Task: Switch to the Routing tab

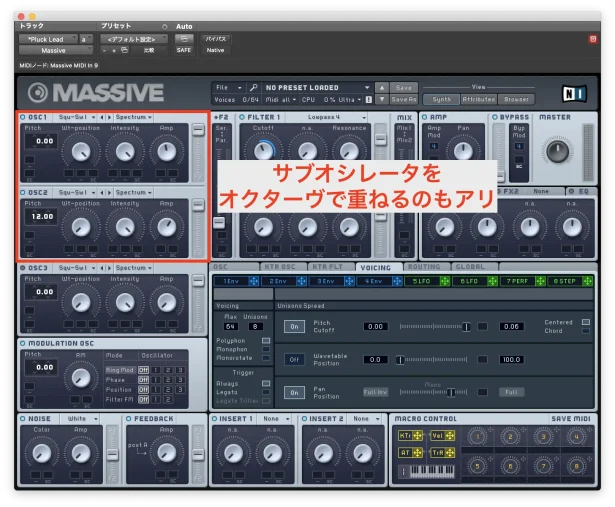Action: coord(423,268)
